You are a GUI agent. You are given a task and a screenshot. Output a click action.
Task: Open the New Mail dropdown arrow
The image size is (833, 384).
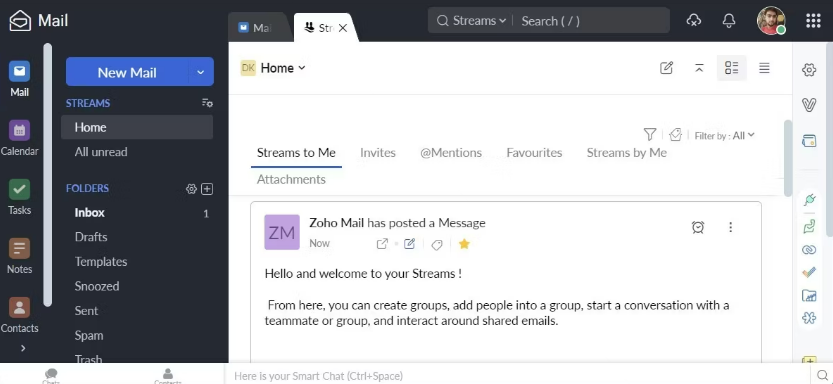(x=201, y=72)
